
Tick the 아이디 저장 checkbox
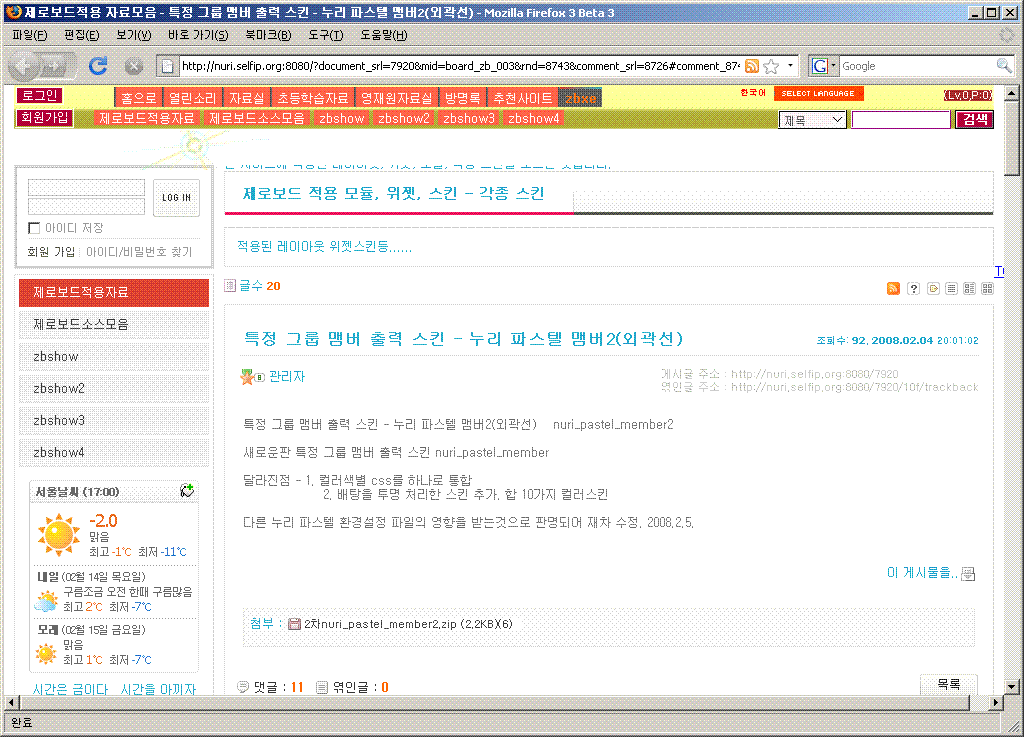[34, 228]
